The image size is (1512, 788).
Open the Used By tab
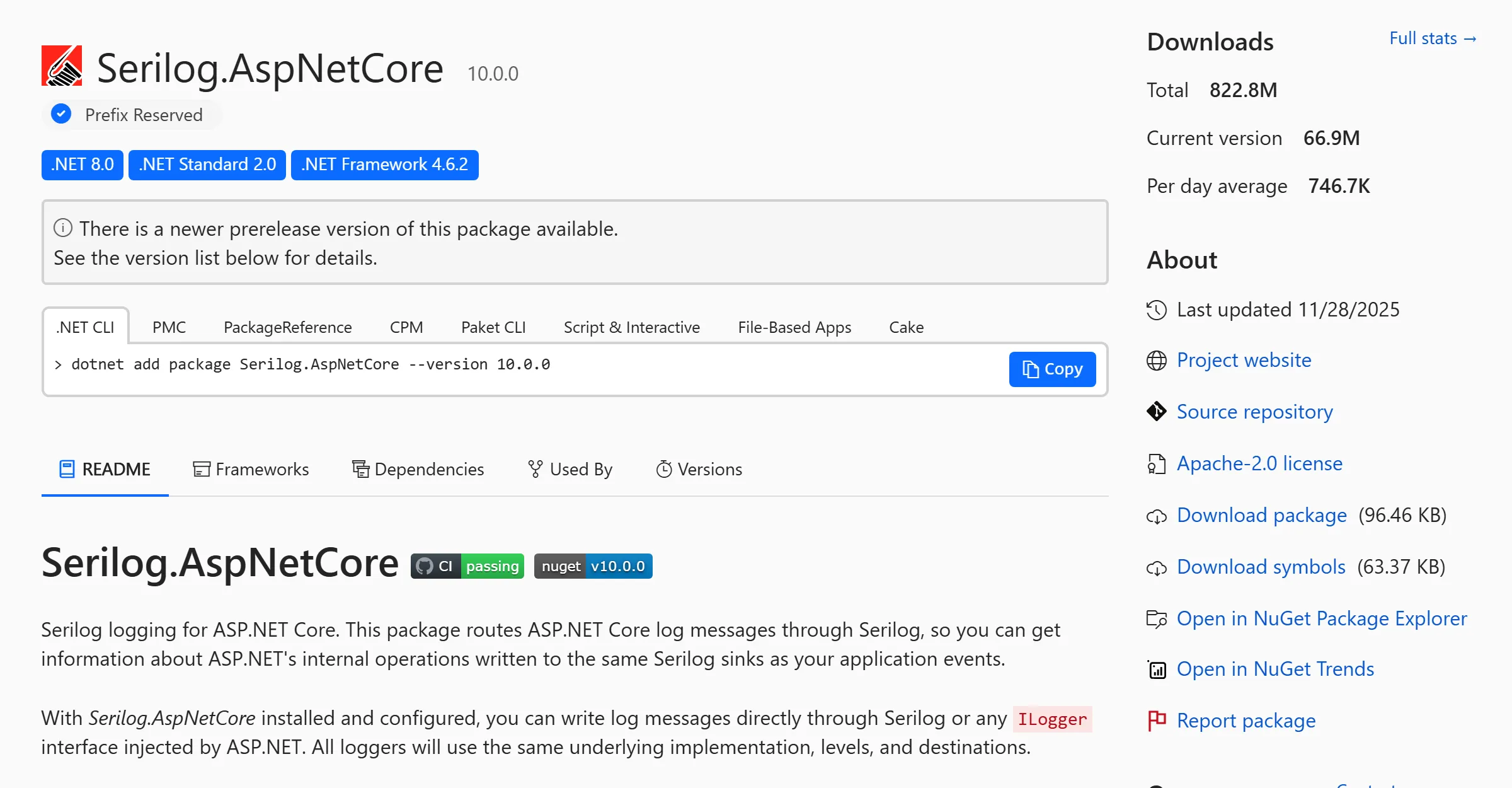570,469
